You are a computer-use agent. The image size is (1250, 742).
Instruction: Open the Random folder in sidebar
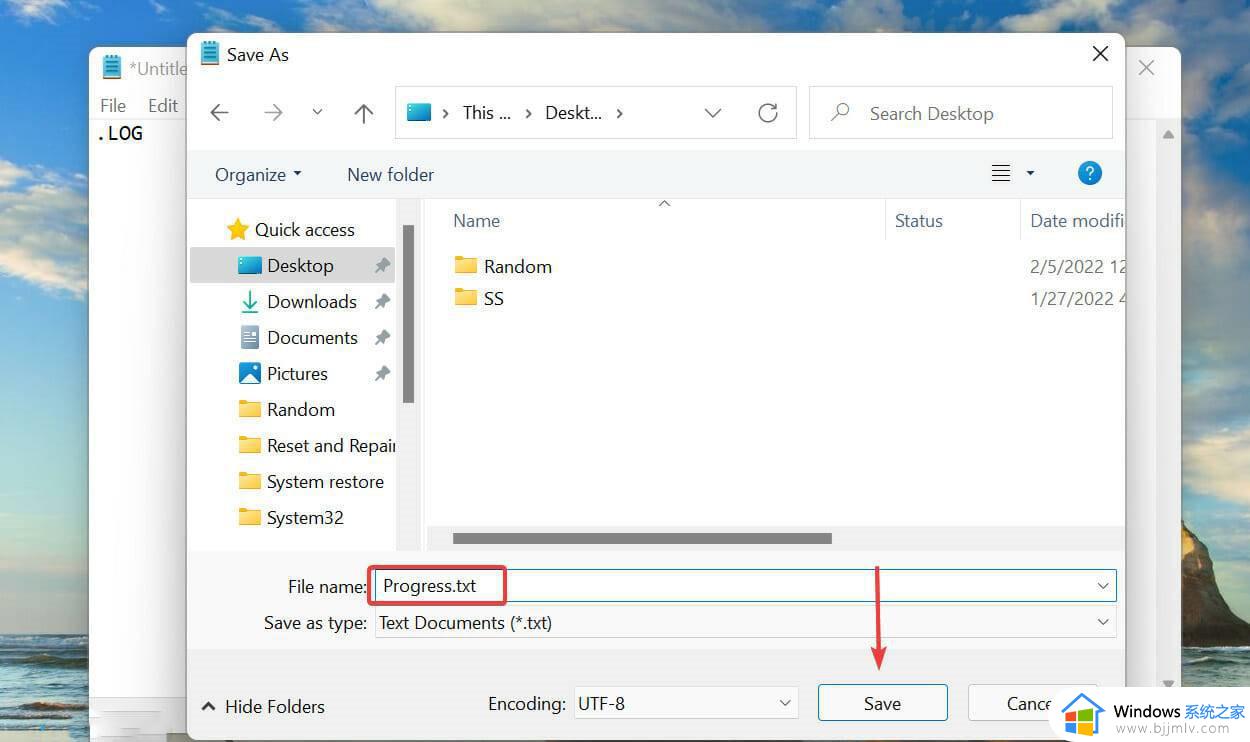(300, 409)
